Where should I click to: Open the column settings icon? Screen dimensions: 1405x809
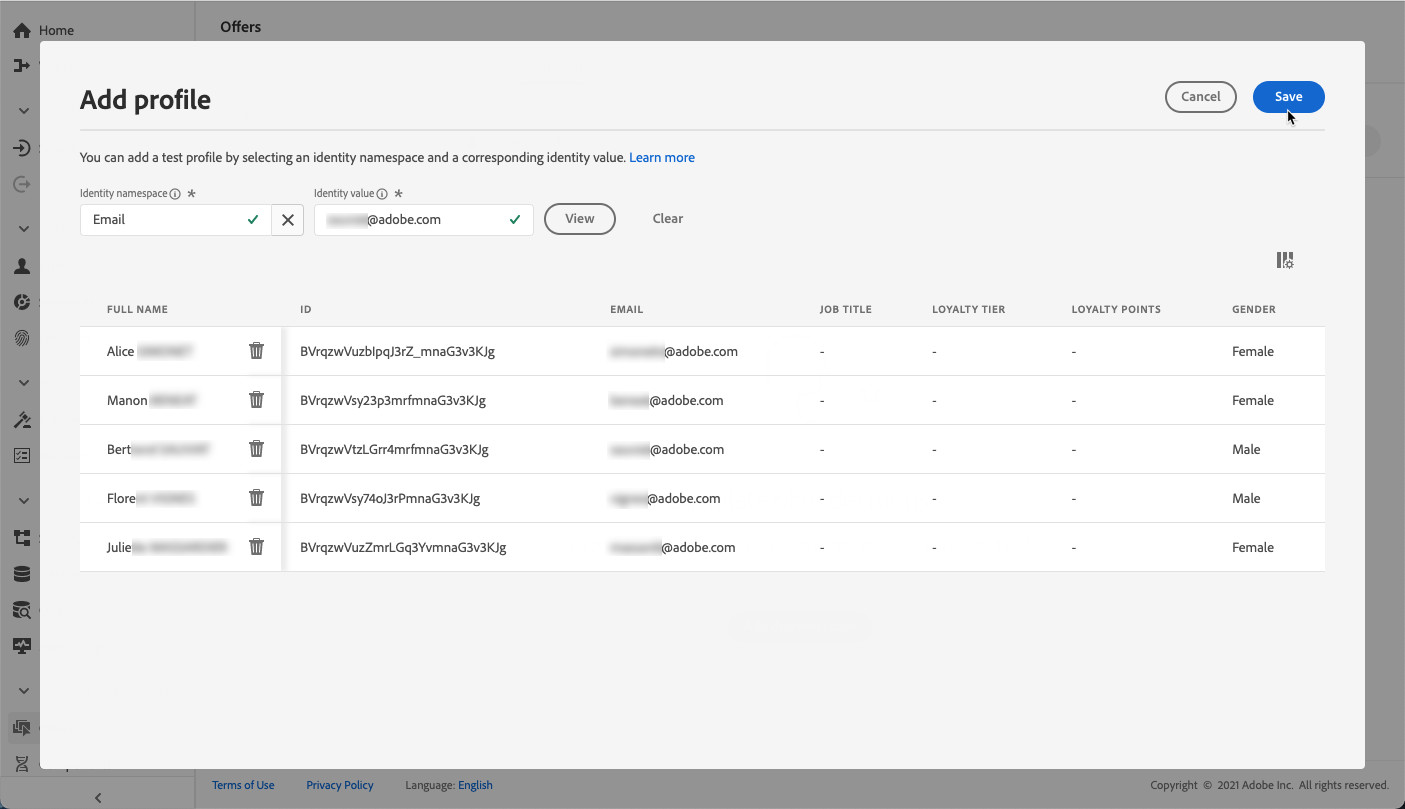click(1285, 261)
